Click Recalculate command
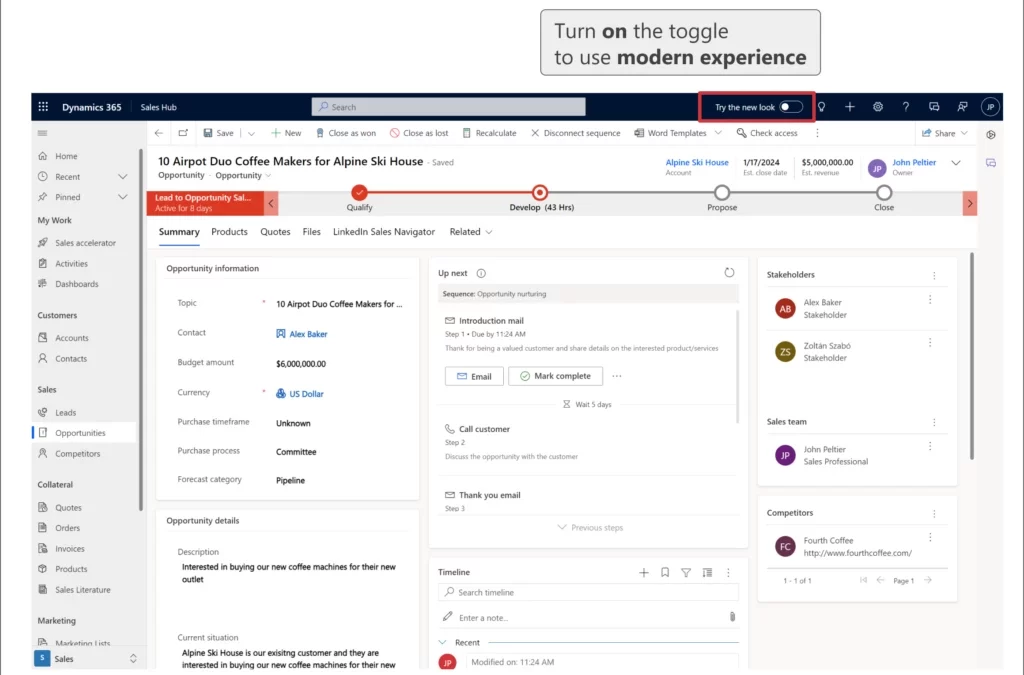Screen dimensions: 1024x675 point(489,133)
